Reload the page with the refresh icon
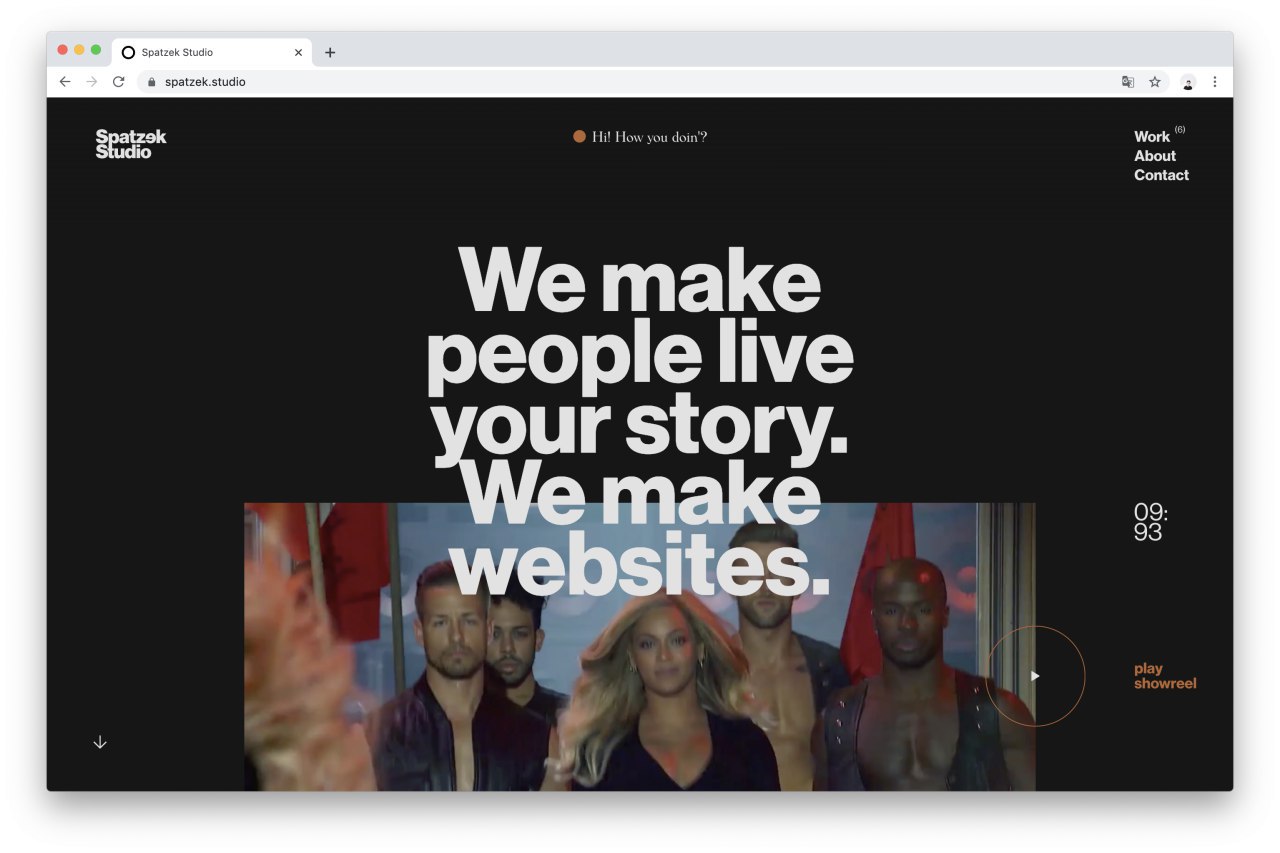 118,82
